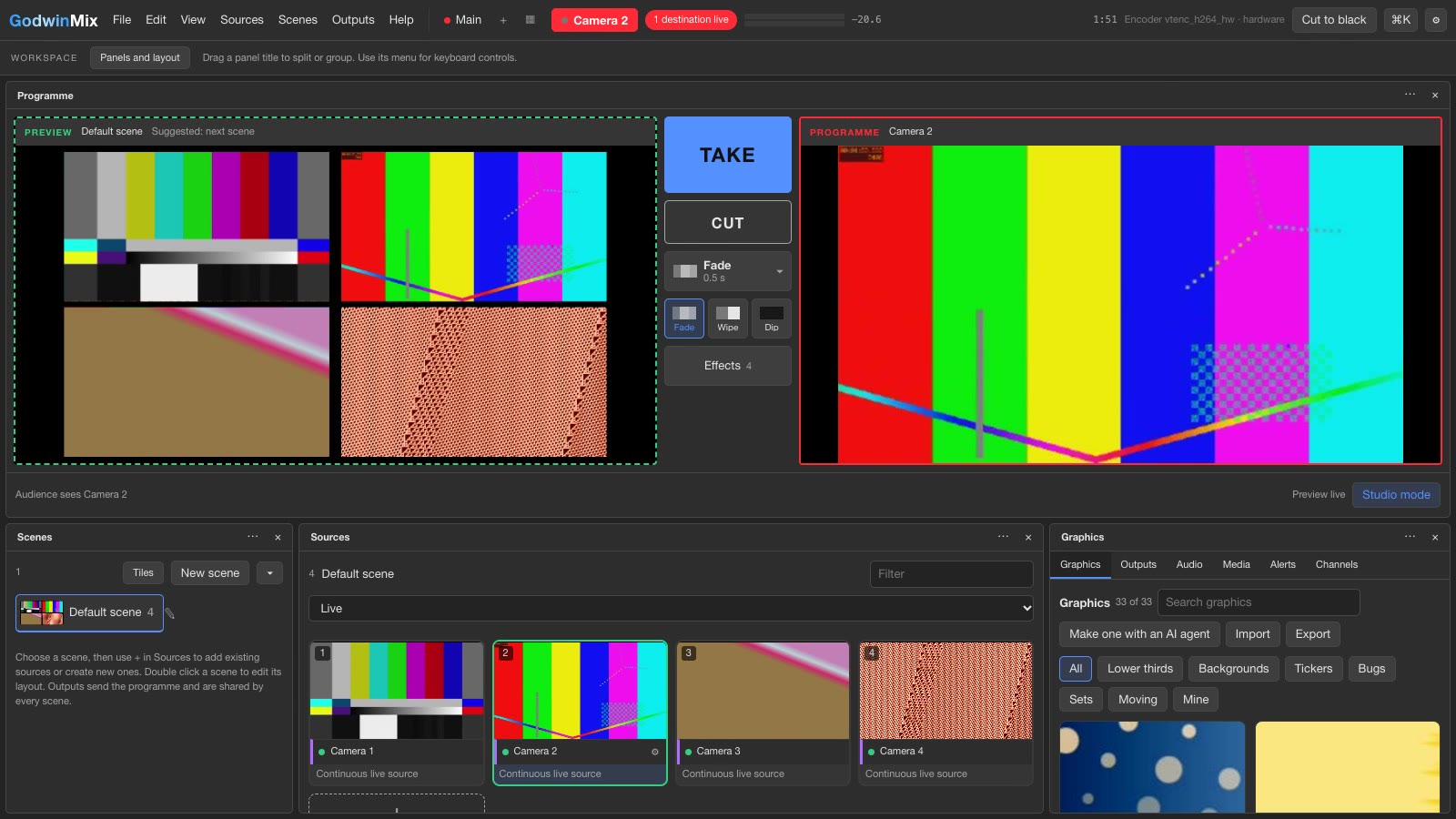The height and width of the screenshot is (819, 1456).
Task: Close the Scenes panel
Action: [278, 538]
